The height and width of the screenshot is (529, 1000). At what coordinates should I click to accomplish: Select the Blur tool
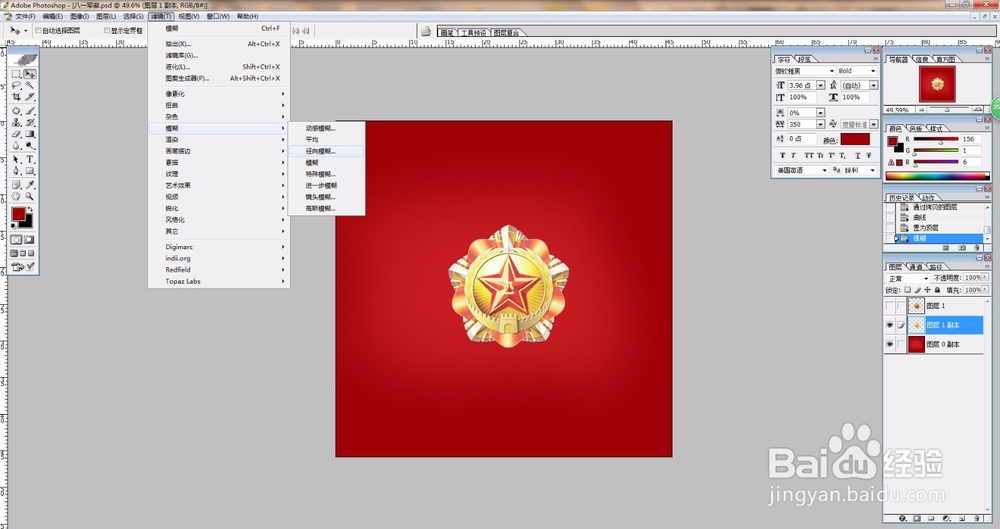(17, 145)
